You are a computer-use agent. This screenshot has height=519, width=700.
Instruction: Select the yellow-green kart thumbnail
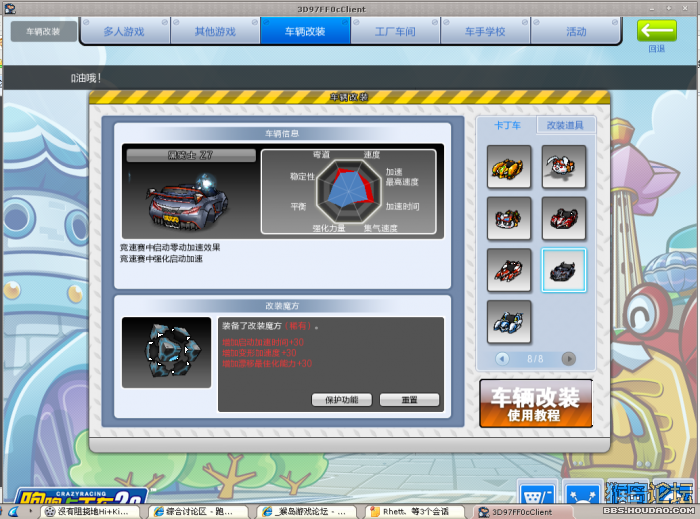click(509, 167)
